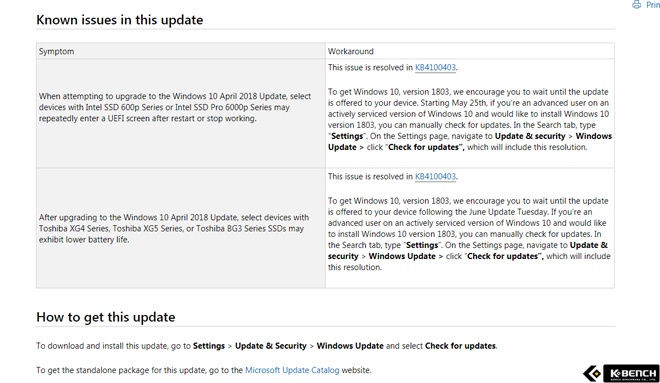Viewport: 660px width, 383px height.
Task: Select the 'How to get this update' heading
Action: coord(106,317)
